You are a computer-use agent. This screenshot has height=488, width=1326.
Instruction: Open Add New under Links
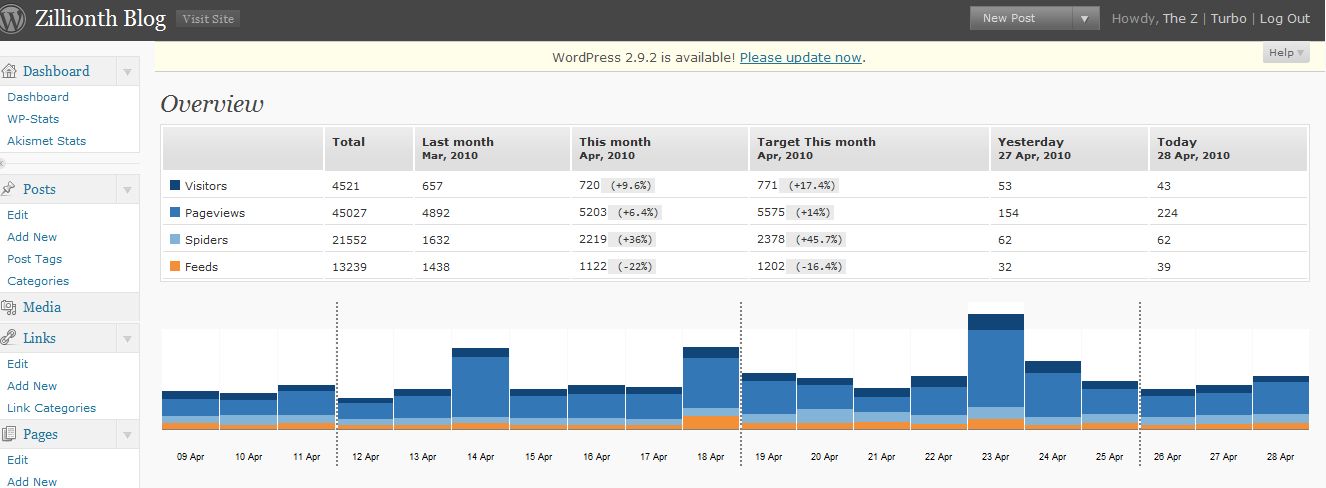pyautogui.click(x=32, y=386)
